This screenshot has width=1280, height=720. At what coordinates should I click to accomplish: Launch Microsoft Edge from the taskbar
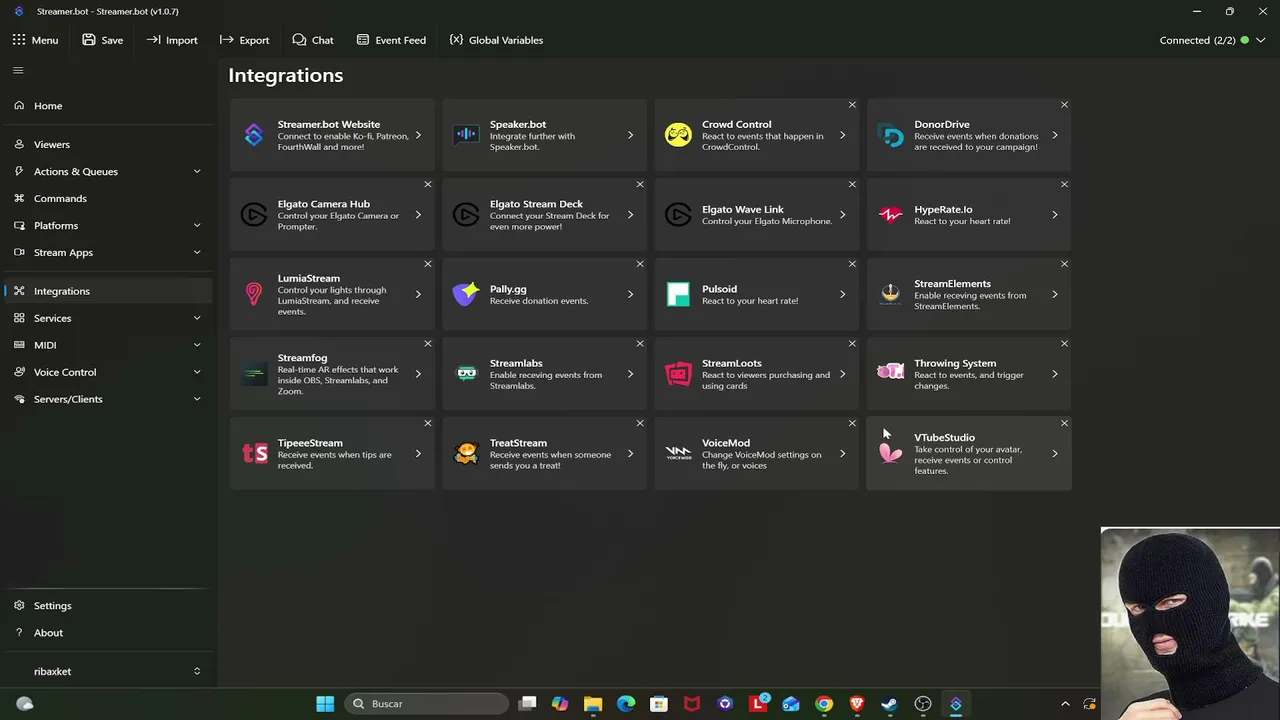[x=626, y=704]
